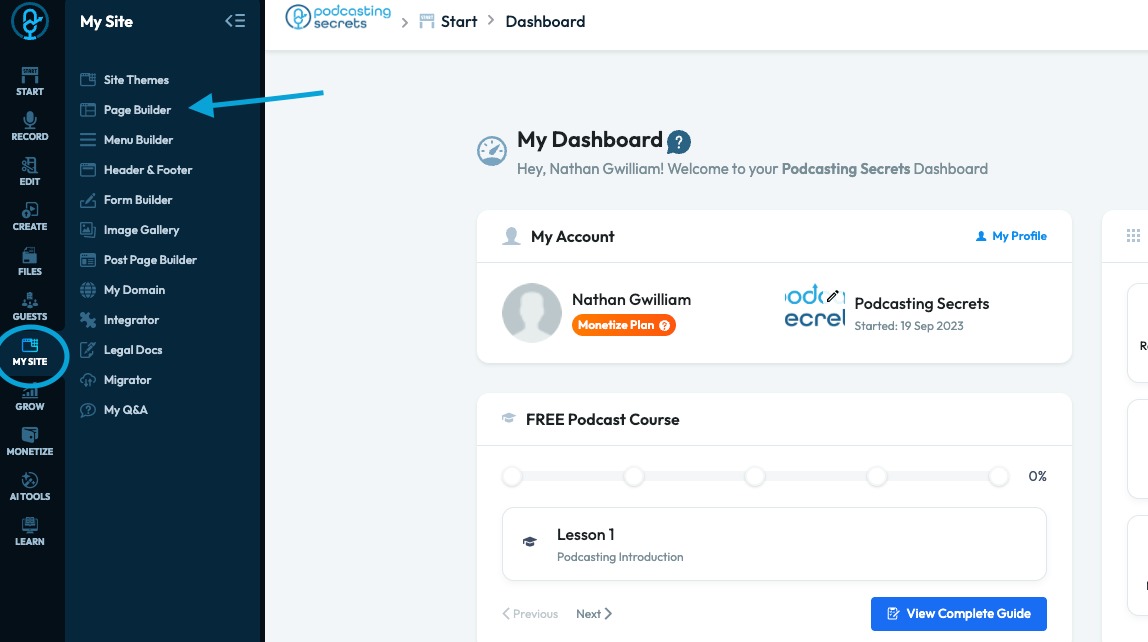Open My Domain menu item
Viewport: 1148px width, 642px height.
(x=122, y=290)
